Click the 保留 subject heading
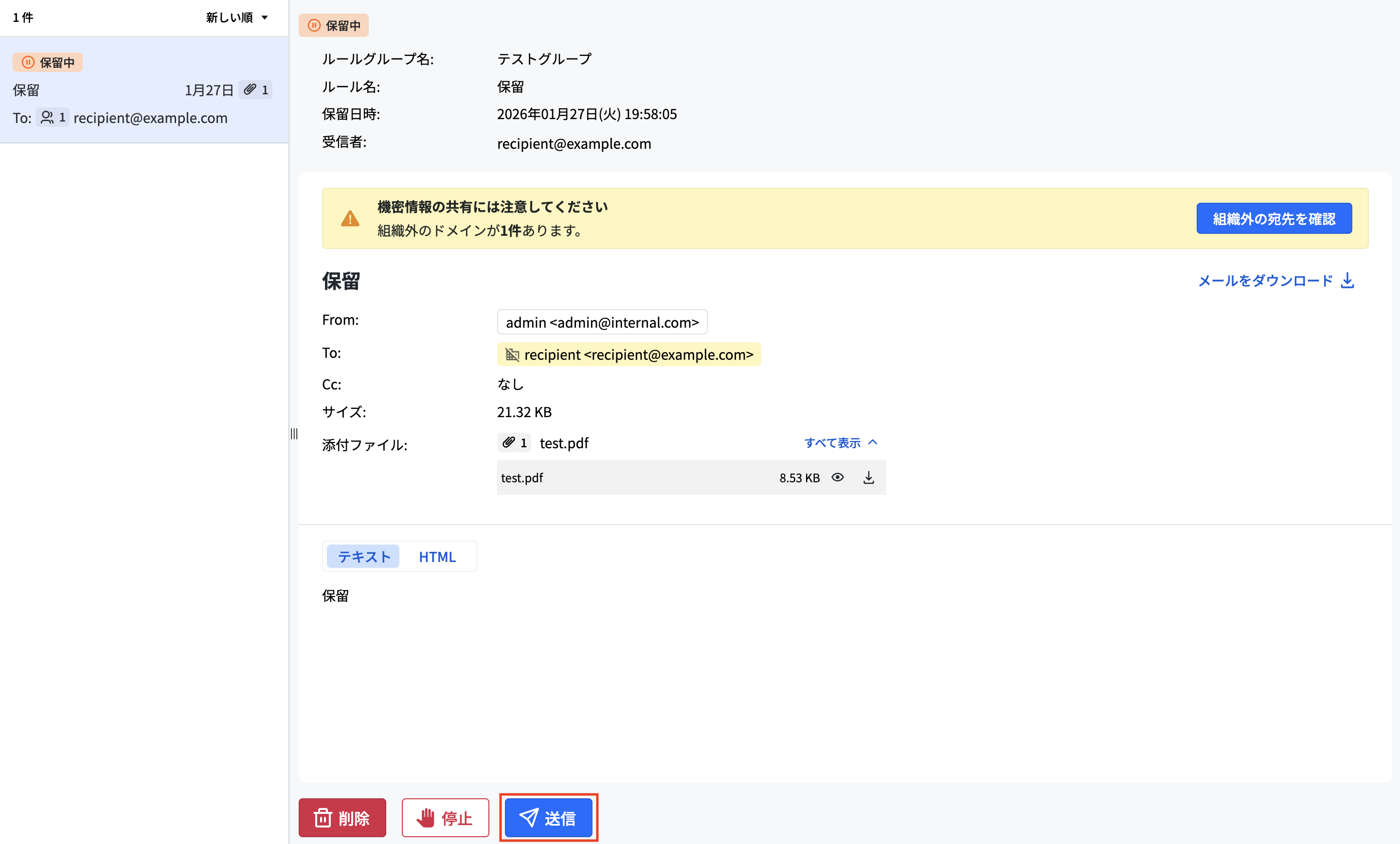This screenshot has height=844, width=1400. point(341,281)
